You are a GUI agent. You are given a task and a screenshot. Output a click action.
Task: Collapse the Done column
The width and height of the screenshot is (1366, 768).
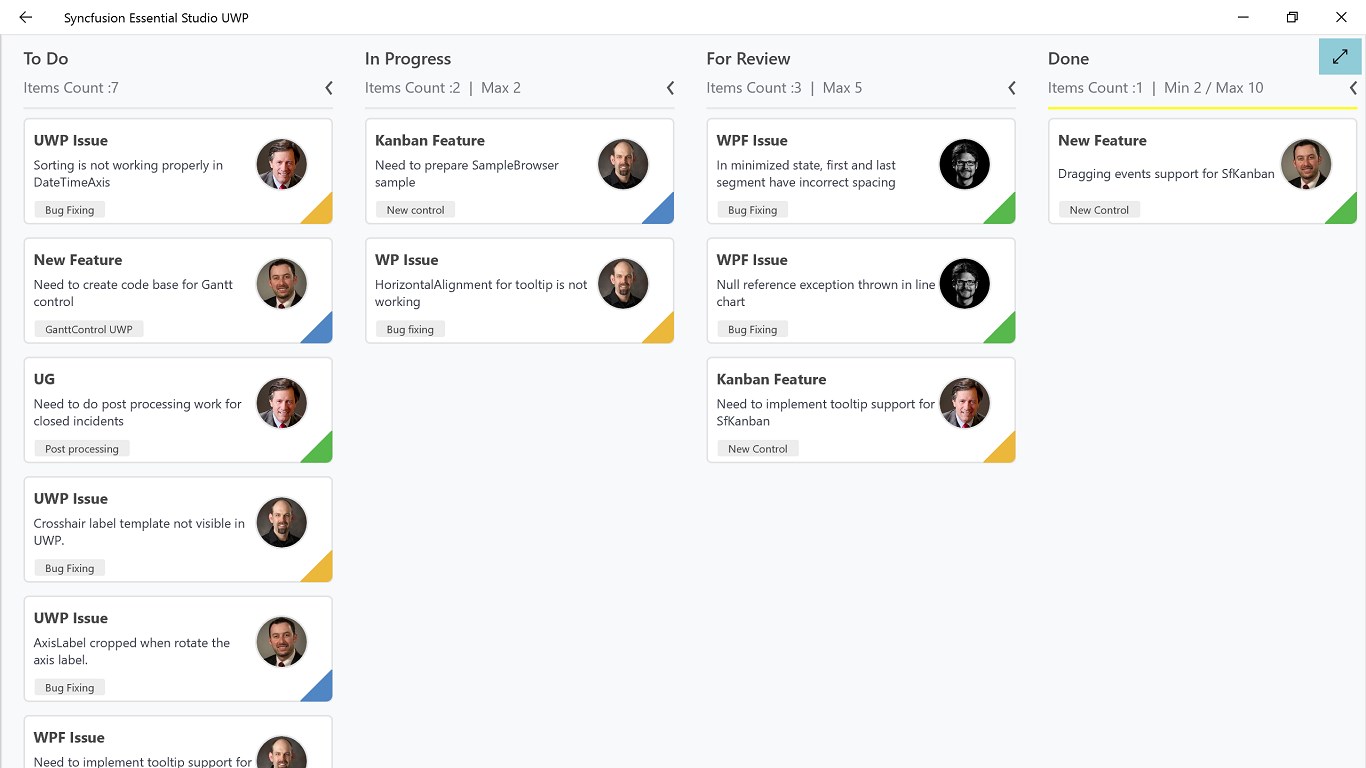1353,88
